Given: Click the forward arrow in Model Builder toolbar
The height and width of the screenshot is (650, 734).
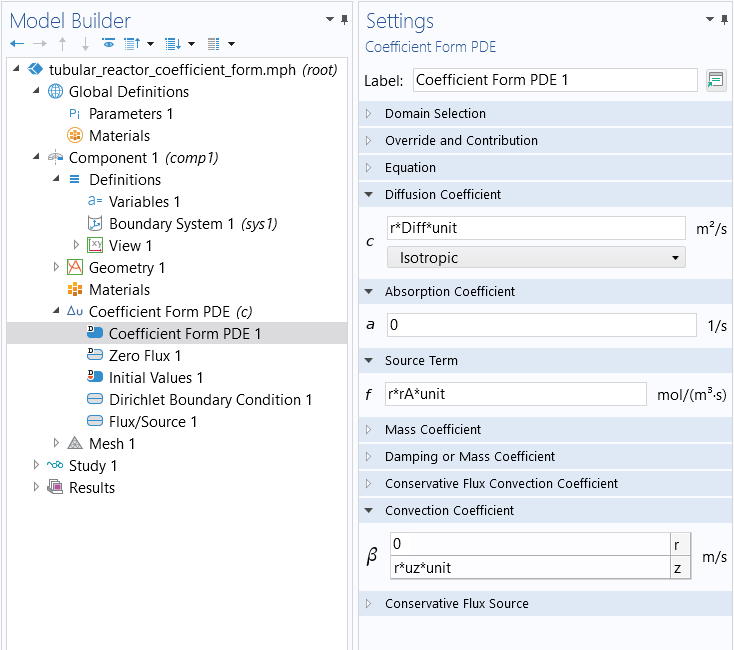Looking at the screenshot, I should tap(40, 44).
